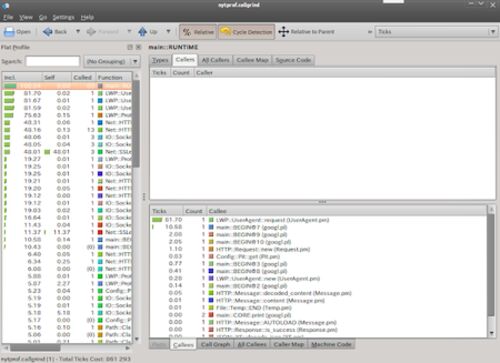Select the Flat Profile row with Incl. 16.64
Image resolution: width=500 pixels, height=363 pixels.
(67, 218)
